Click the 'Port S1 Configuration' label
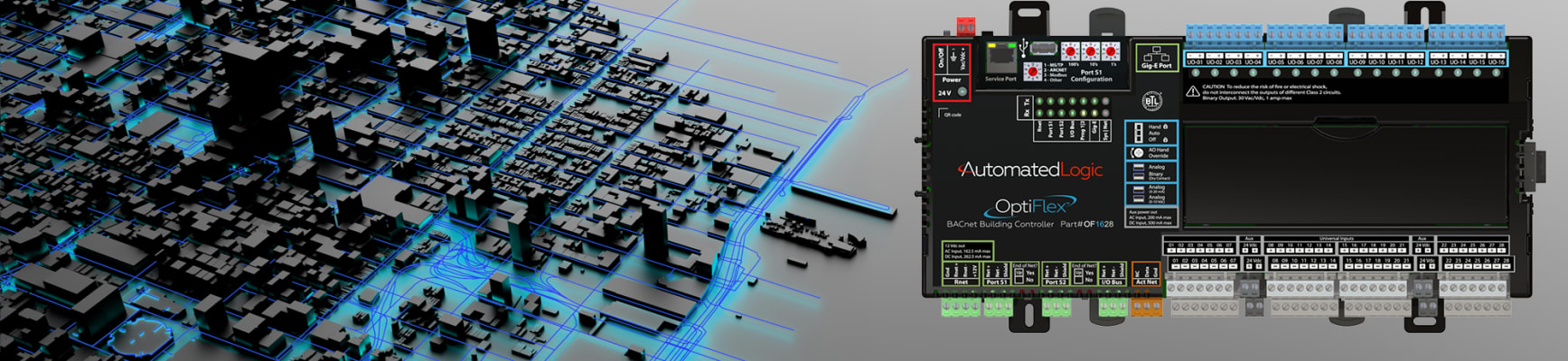 coord(1092,75)
